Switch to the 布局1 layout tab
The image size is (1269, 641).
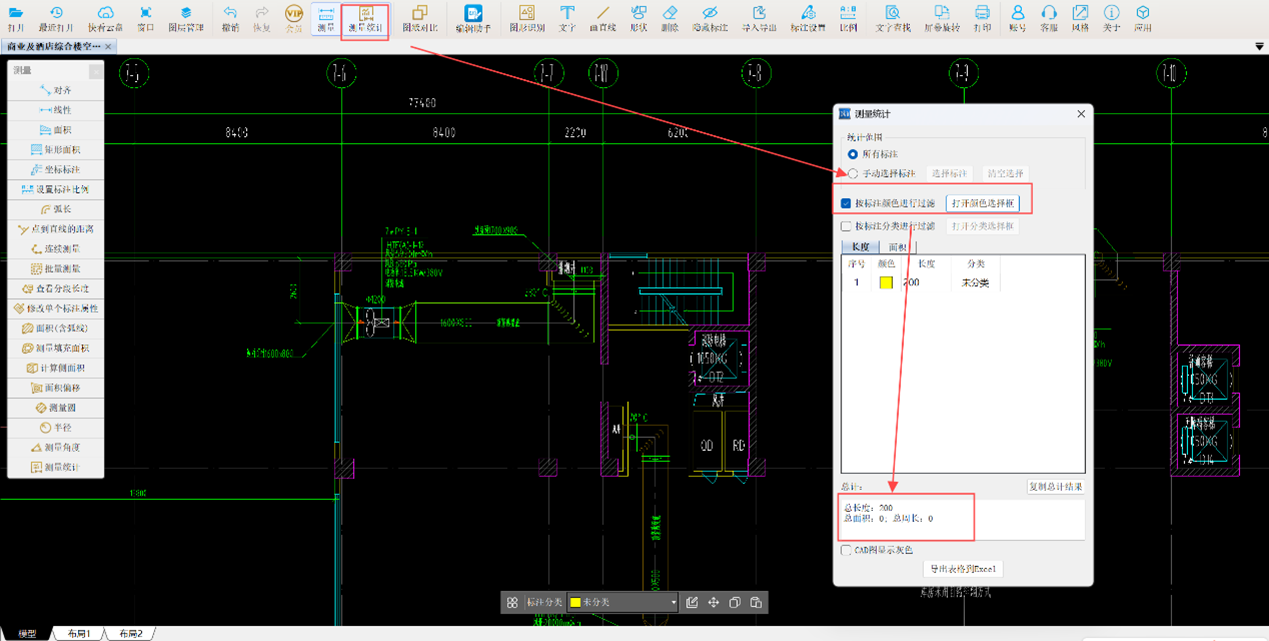pos(78,634)
